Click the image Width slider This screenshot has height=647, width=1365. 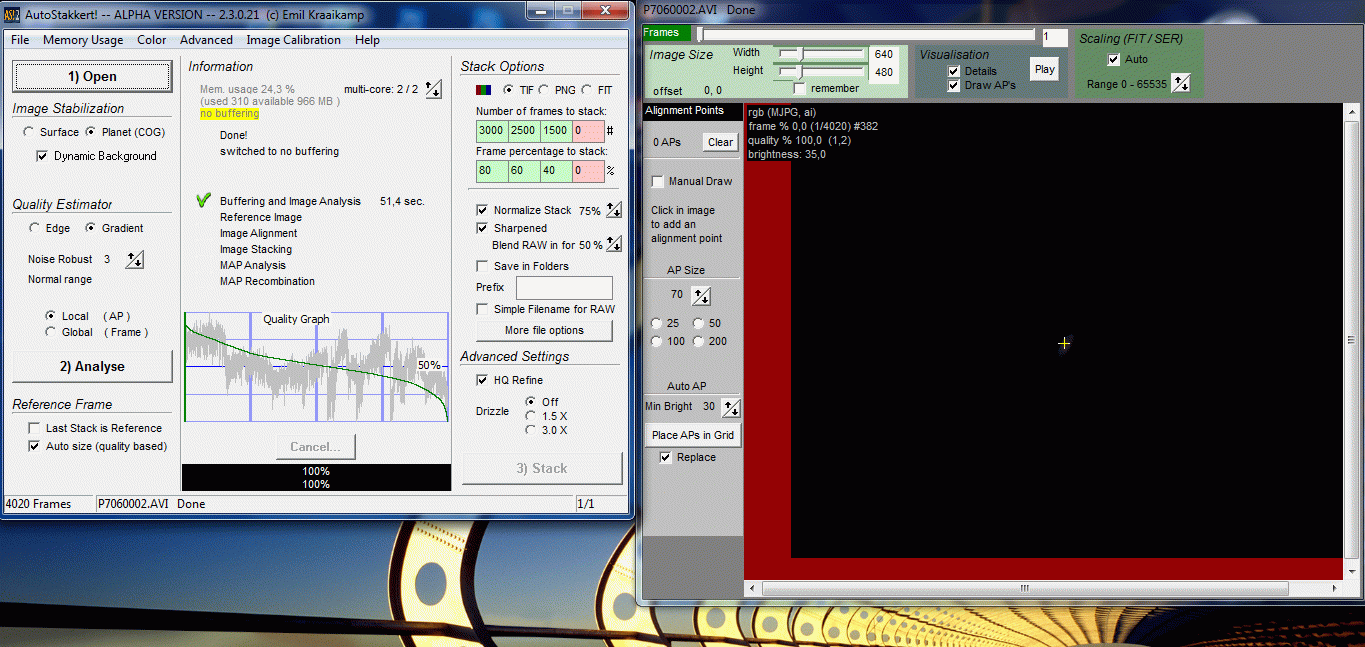pyautogui.click(x=823, y=54)
